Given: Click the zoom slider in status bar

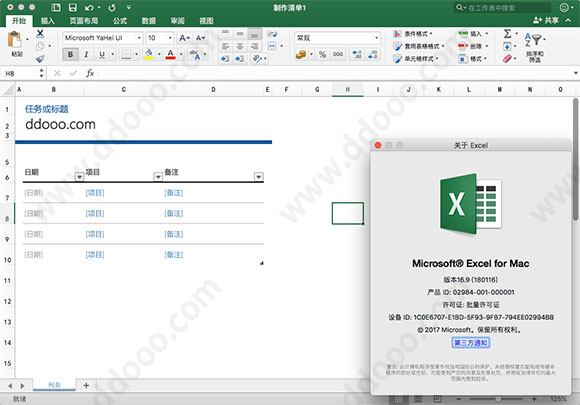Looking at the screenshot, I should pyautogui.click(x=496, y=399).
